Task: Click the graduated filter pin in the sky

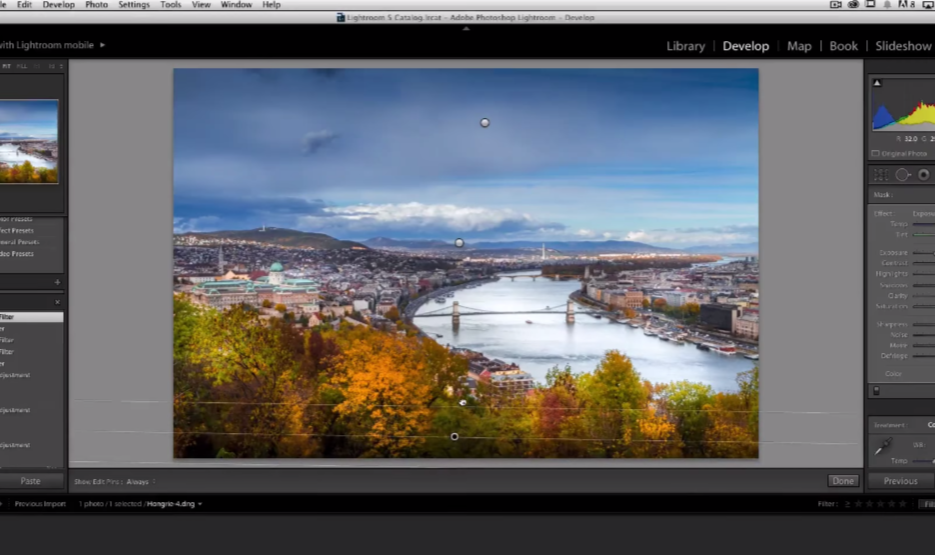Action: [485, 123]
